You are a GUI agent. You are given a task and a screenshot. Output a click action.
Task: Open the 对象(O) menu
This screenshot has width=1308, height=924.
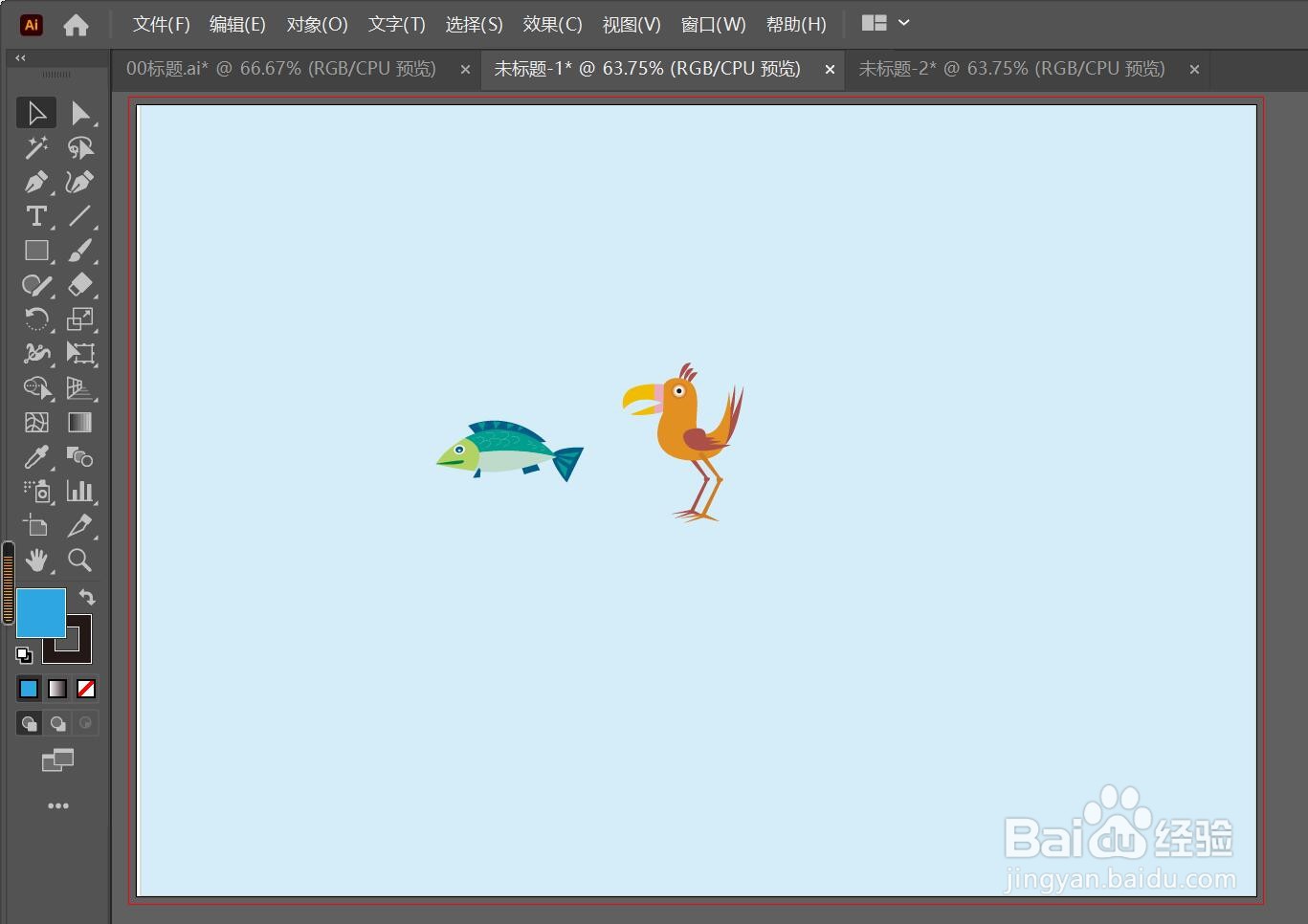317,25
